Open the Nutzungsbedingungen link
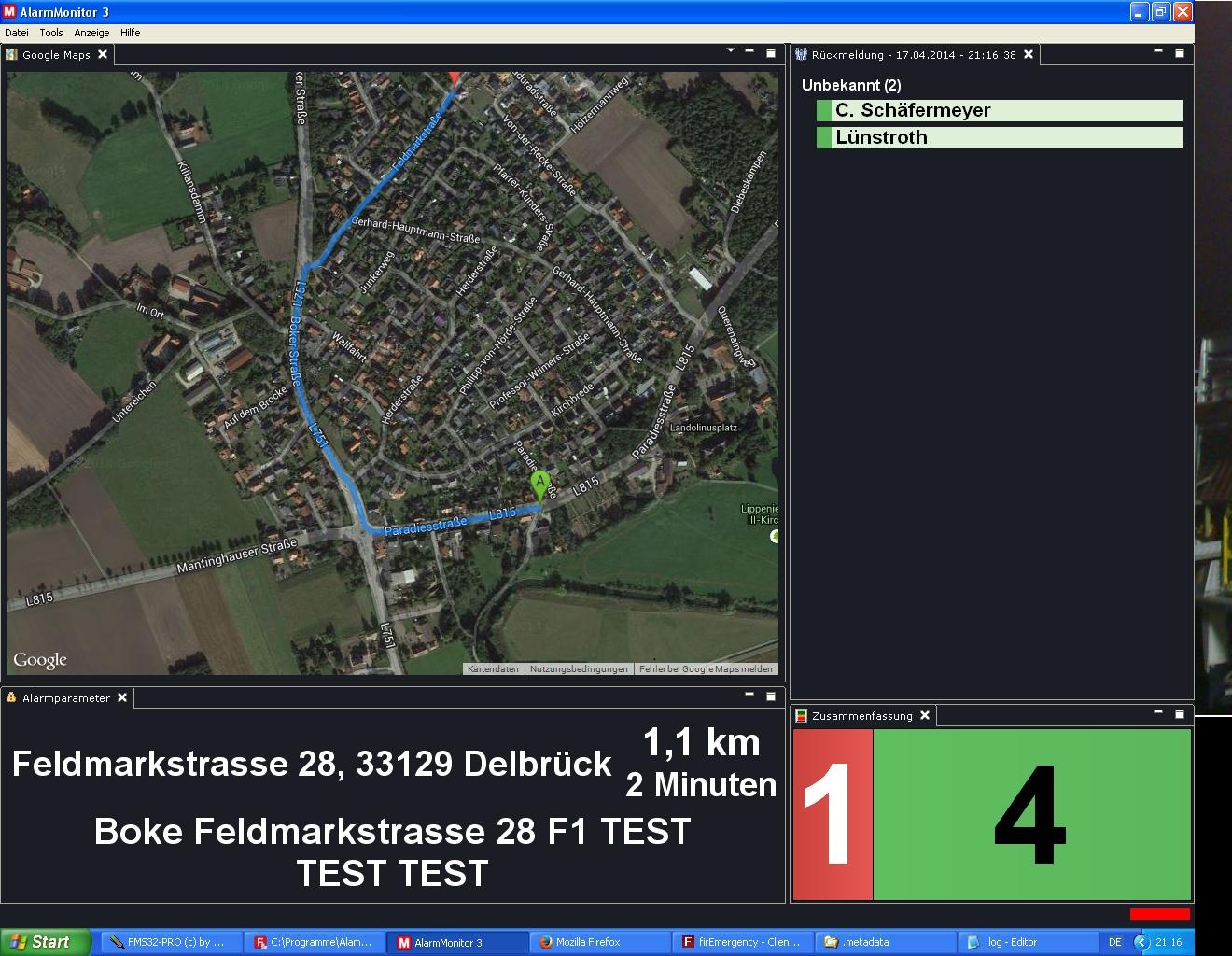The height and width of the screenshot is (956, 1232). click(x=579, y=668)
